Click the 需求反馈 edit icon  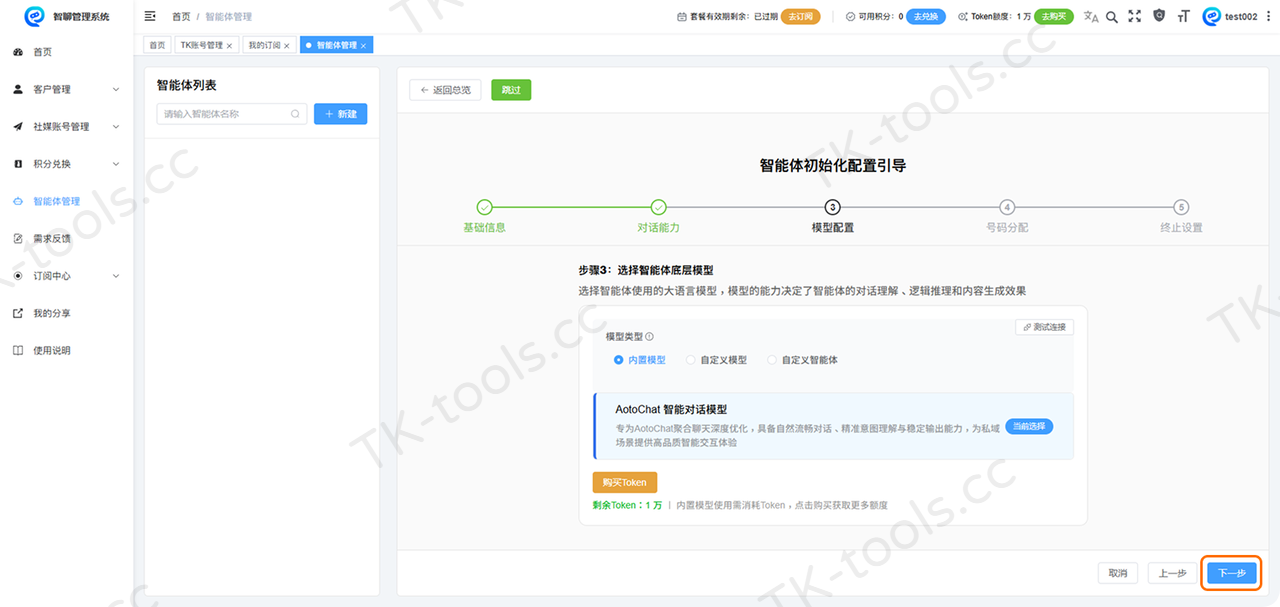coord(18,238)
